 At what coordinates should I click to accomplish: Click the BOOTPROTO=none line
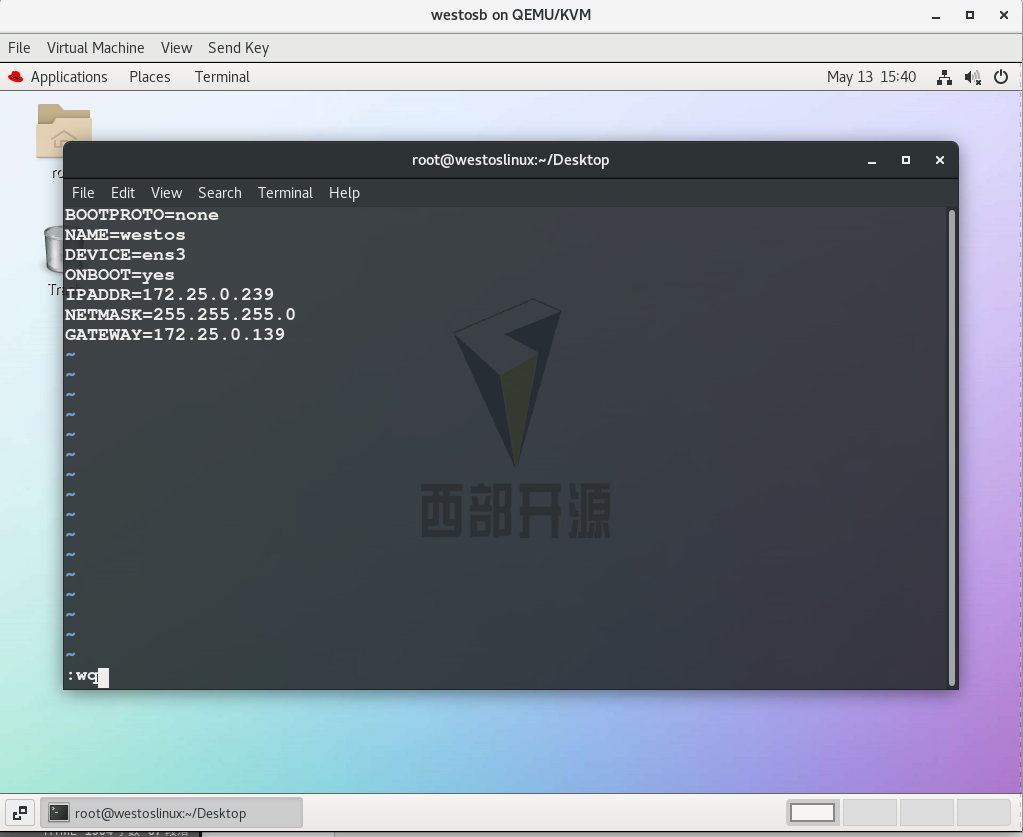(x=142, y=215)
